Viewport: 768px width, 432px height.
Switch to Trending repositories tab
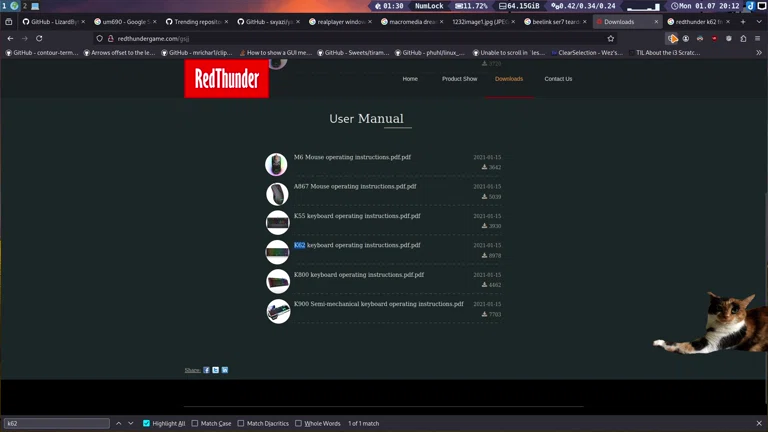[x=196, y=22]
